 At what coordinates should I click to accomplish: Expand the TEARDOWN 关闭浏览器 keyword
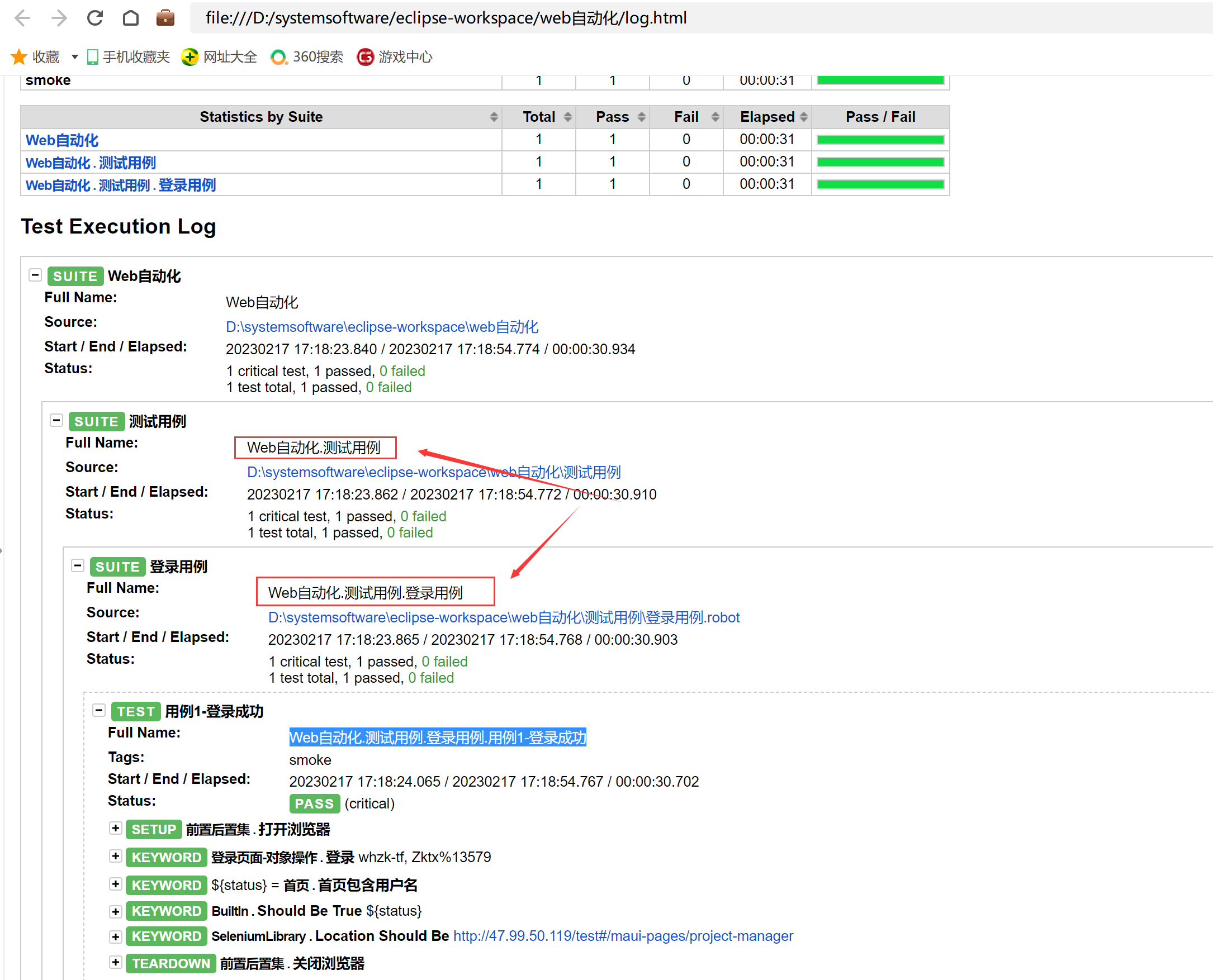[x=115, y=963]
